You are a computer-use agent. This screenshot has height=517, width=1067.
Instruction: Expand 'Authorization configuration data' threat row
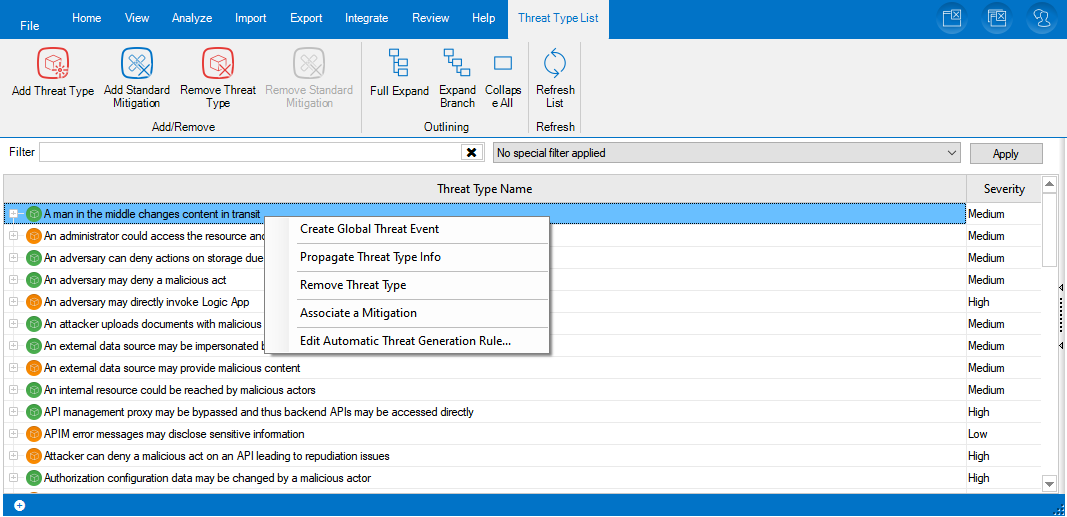pyautogui.click(x=14, y=478)
